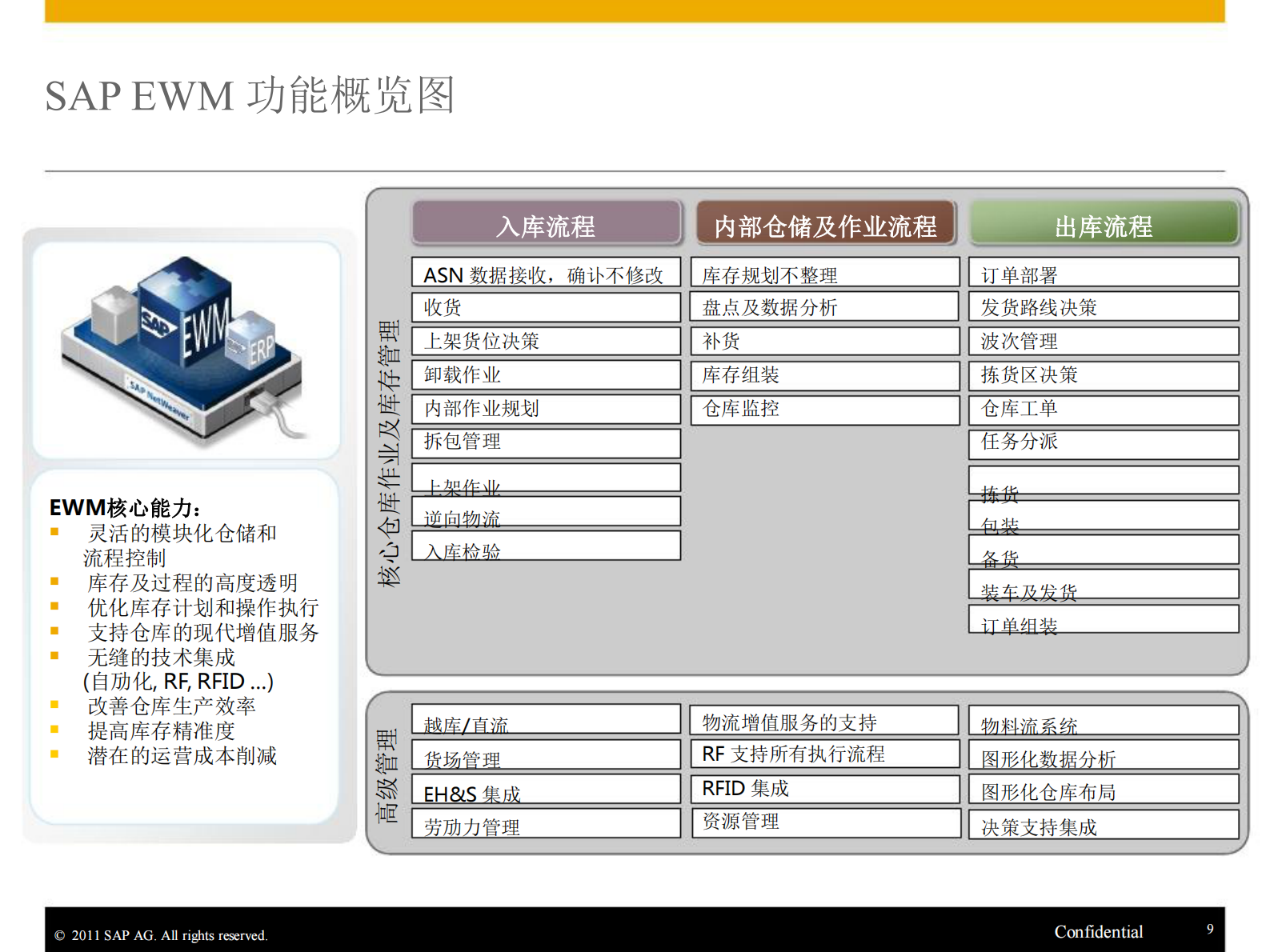Click the 越库/直流 box
The width and height of the screenshot is (1270, 952).
(x=547, y=718)
